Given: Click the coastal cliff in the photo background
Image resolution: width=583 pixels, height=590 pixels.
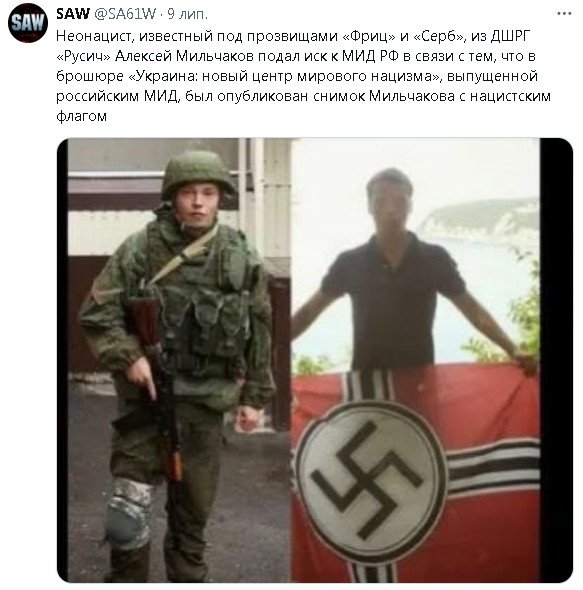Looking at the screenshot, I should click(x=480, y=218).
